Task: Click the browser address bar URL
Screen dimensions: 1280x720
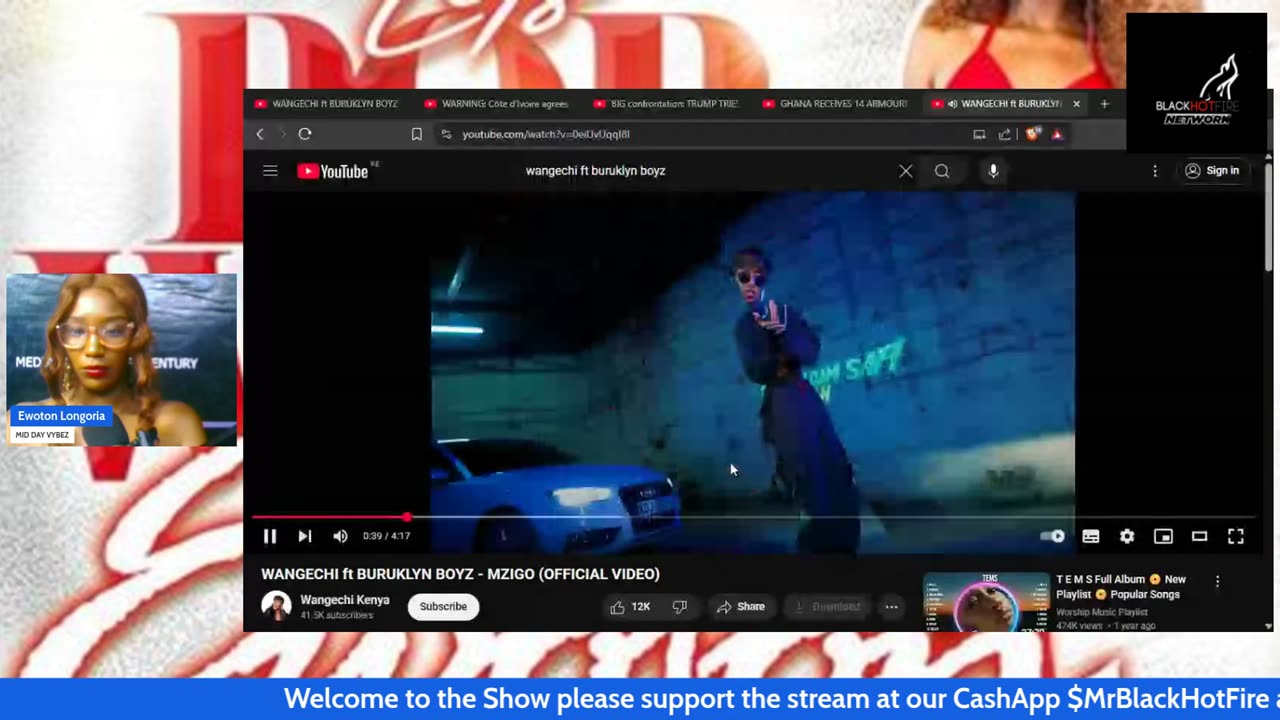Action: click(546, 134)
